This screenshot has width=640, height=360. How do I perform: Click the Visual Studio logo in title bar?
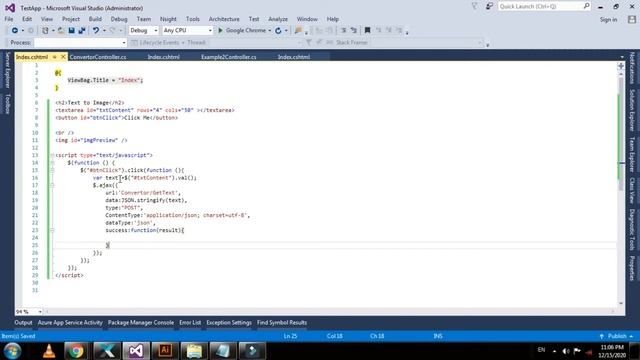10,8
